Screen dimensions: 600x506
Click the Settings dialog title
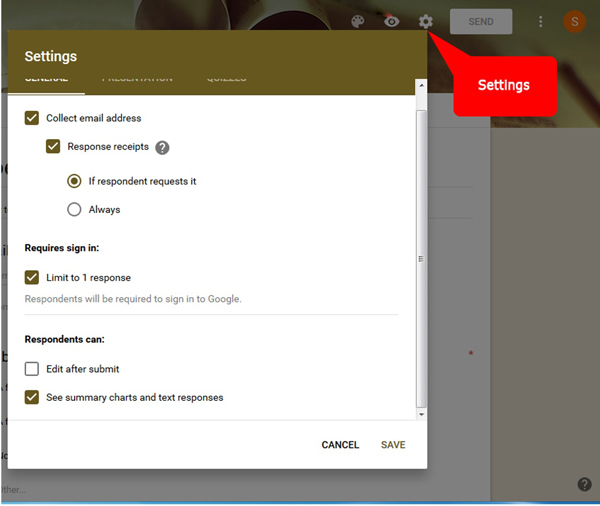[51, 56]
